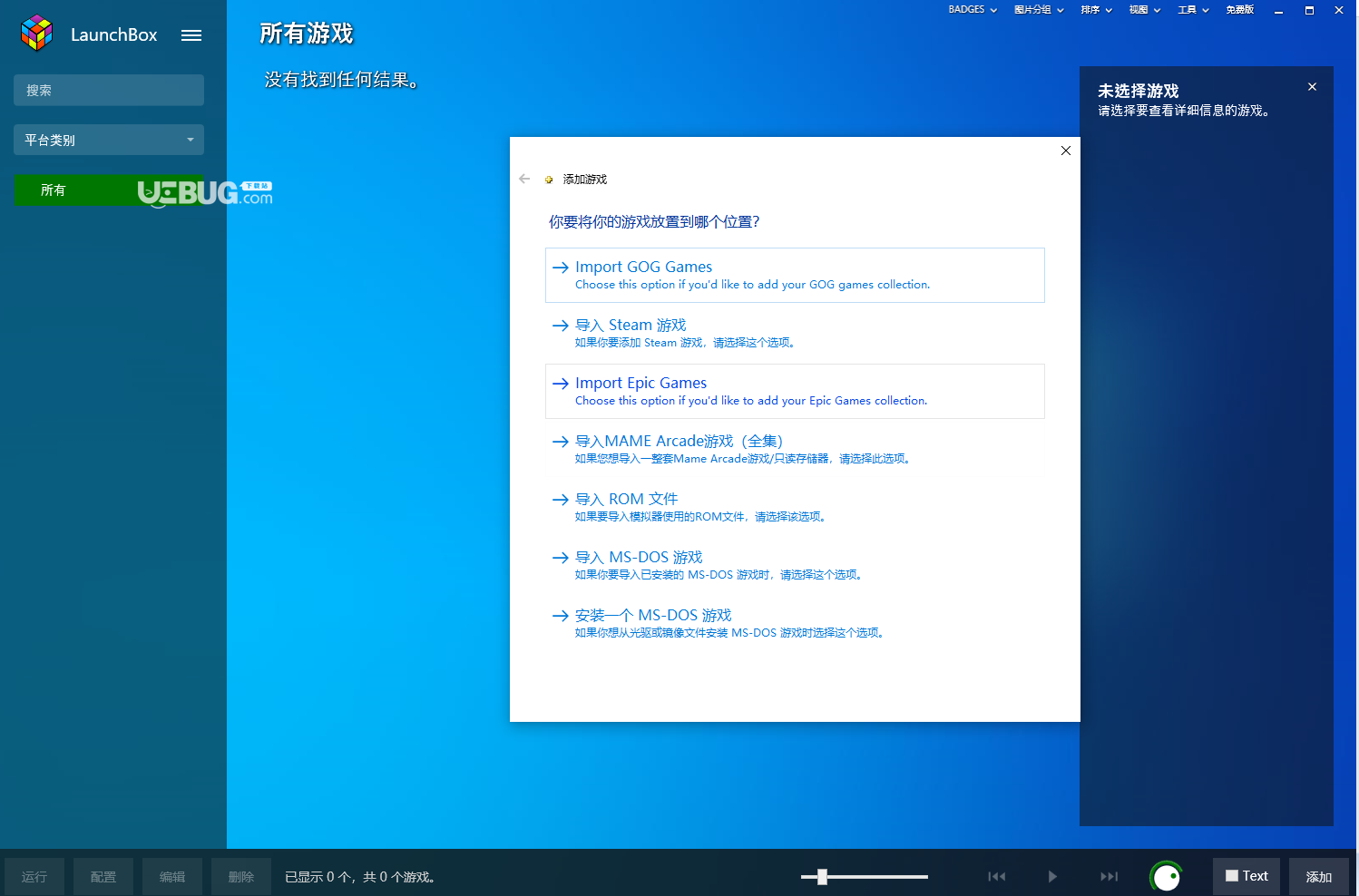
Task: Choose 安装一个 MS-DOS 游戏 option
Action: (x=795, y=623)
